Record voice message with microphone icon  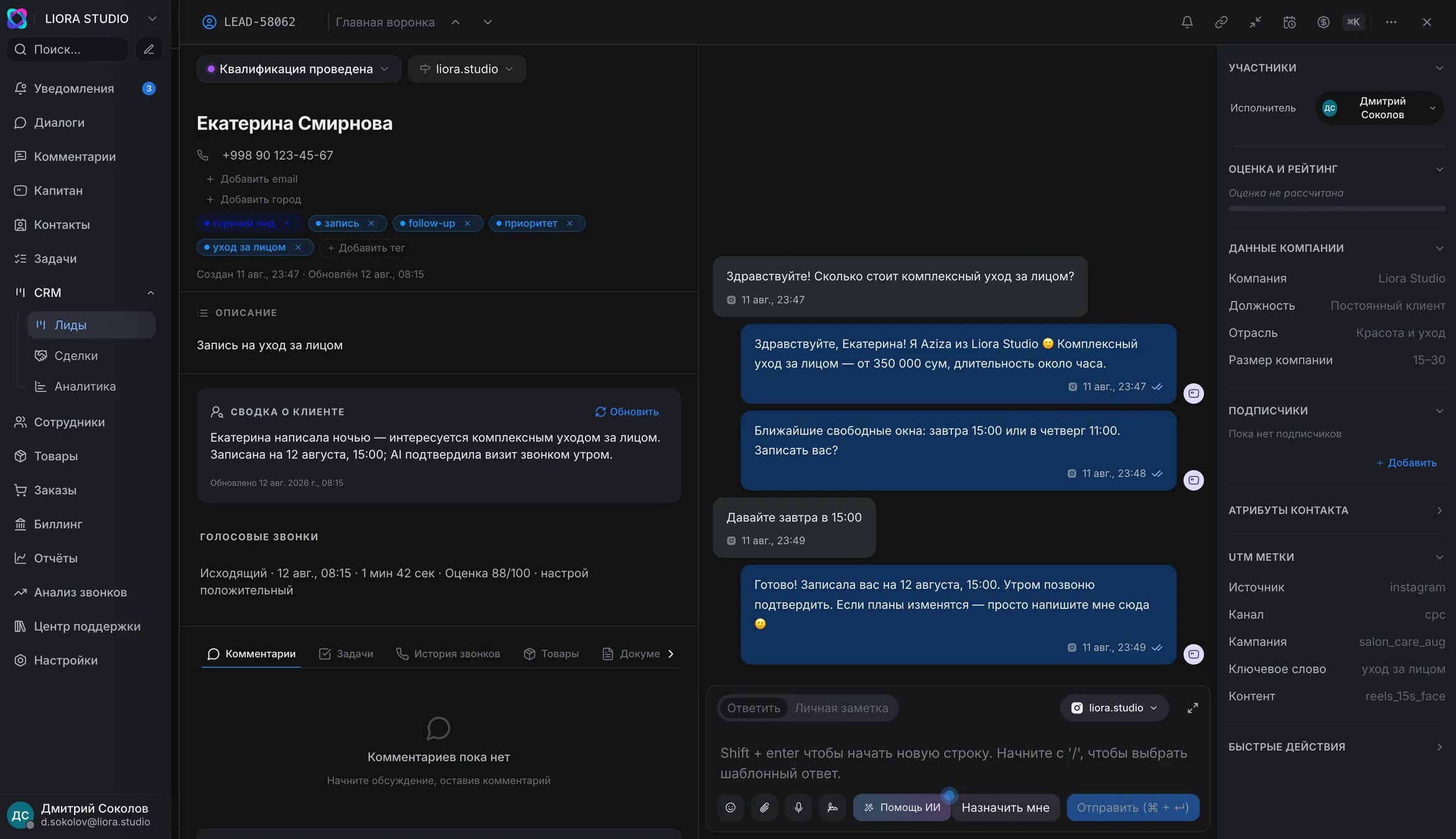pos(798,807)
